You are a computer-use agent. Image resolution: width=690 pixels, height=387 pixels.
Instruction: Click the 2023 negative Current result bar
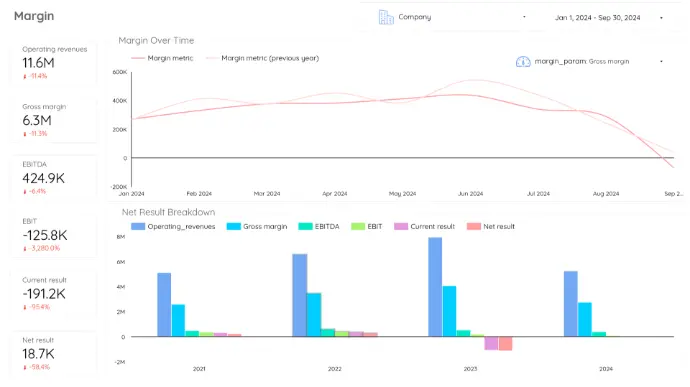(491, 343)
